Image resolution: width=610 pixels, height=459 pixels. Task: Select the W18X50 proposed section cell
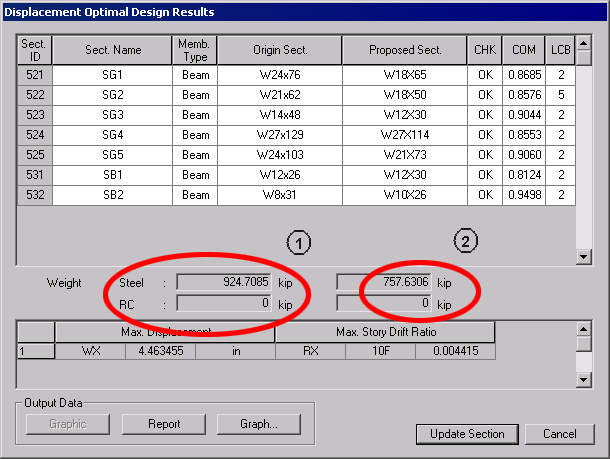click(x=403, y=95)
